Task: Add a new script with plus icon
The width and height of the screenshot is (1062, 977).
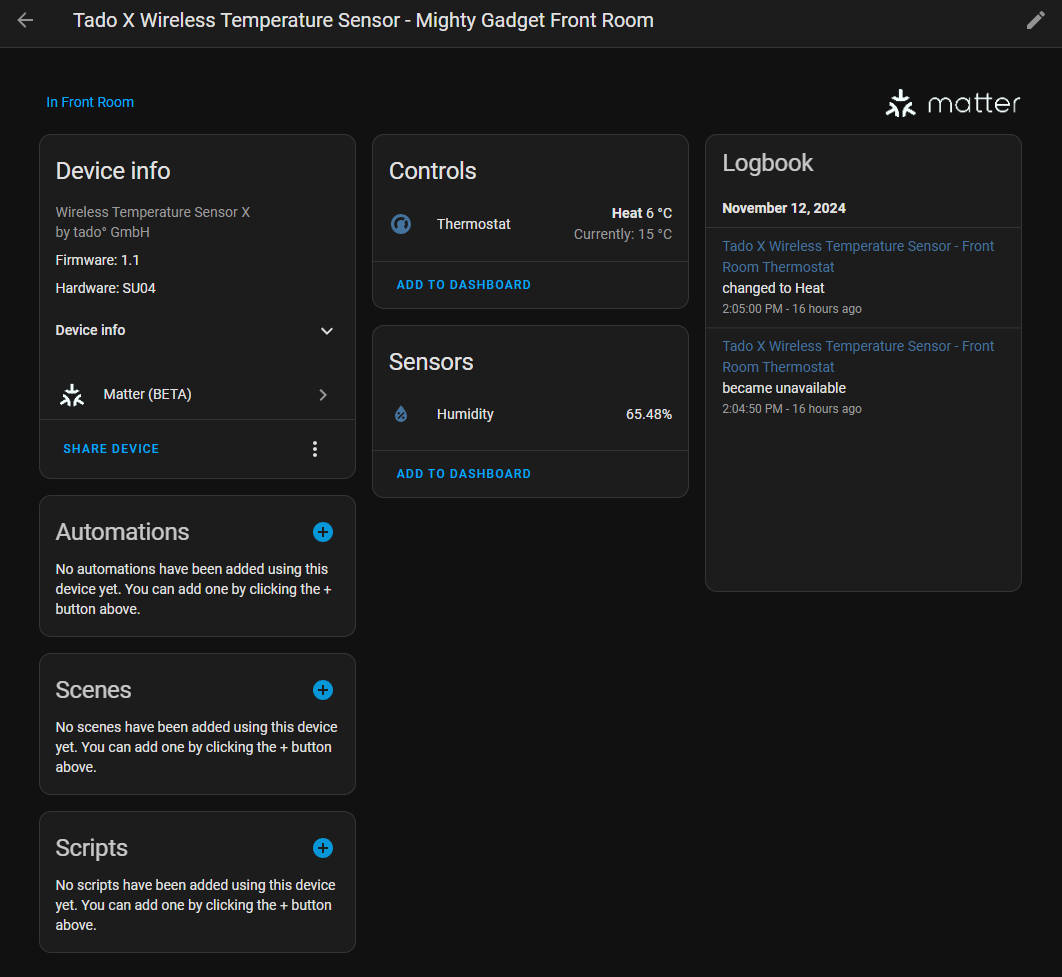Action: 322,848
